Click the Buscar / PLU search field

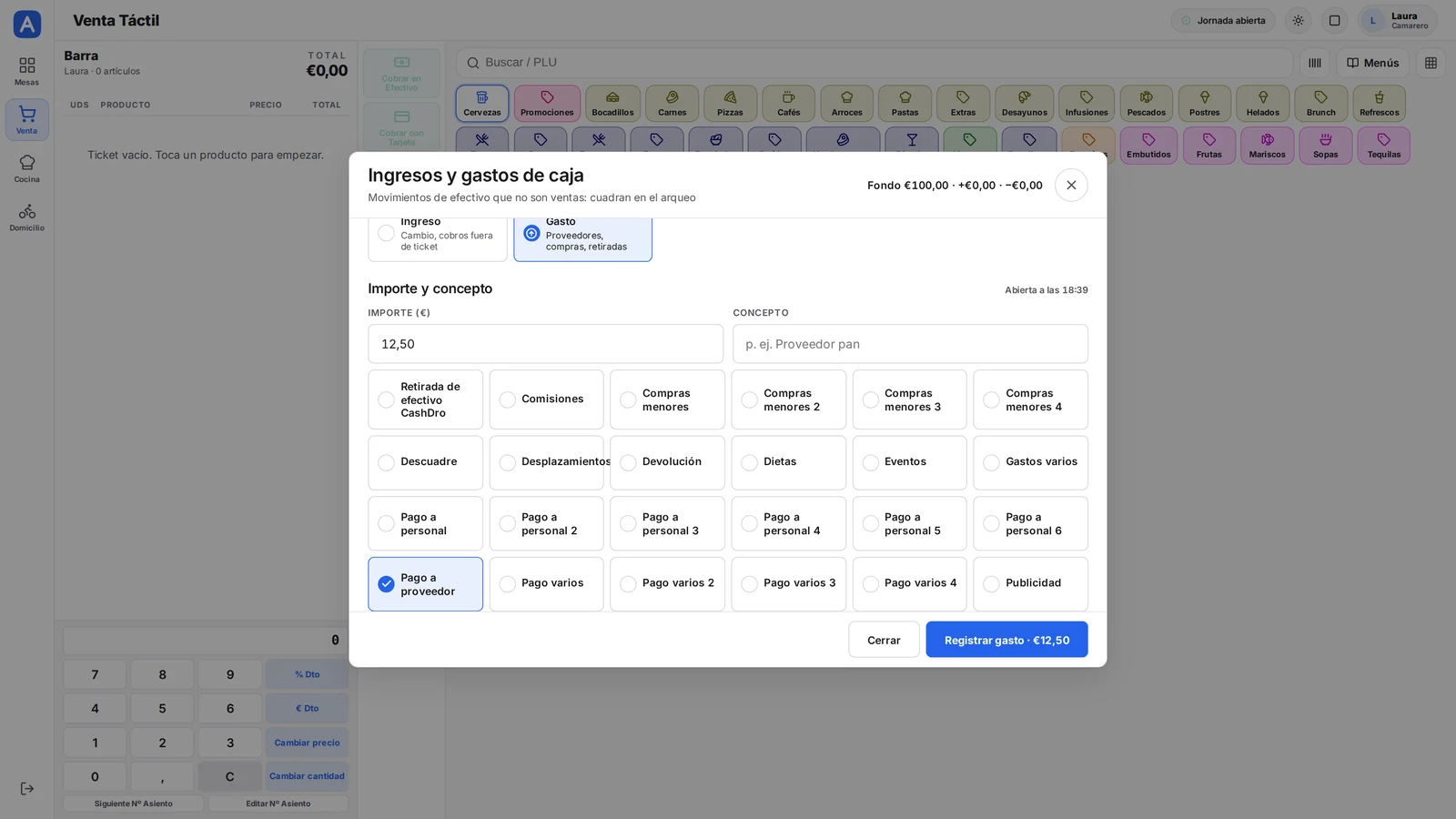click(874, 63)
